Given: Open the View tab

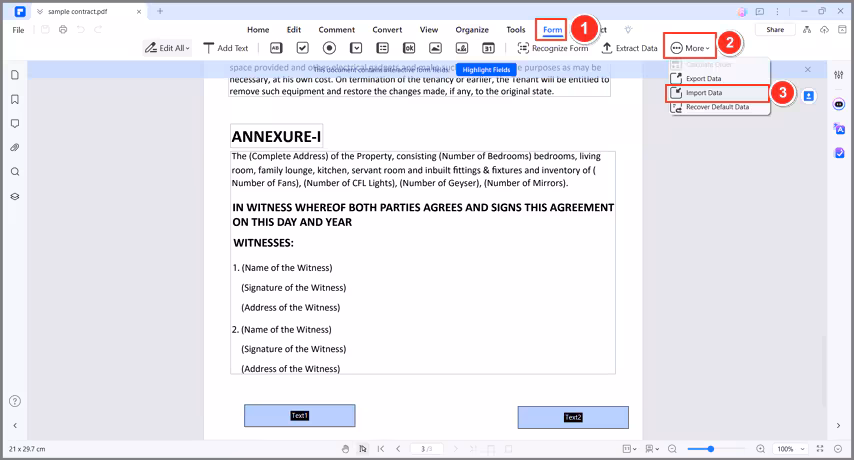Looking at the screenshot, I should tap(429, 30).
